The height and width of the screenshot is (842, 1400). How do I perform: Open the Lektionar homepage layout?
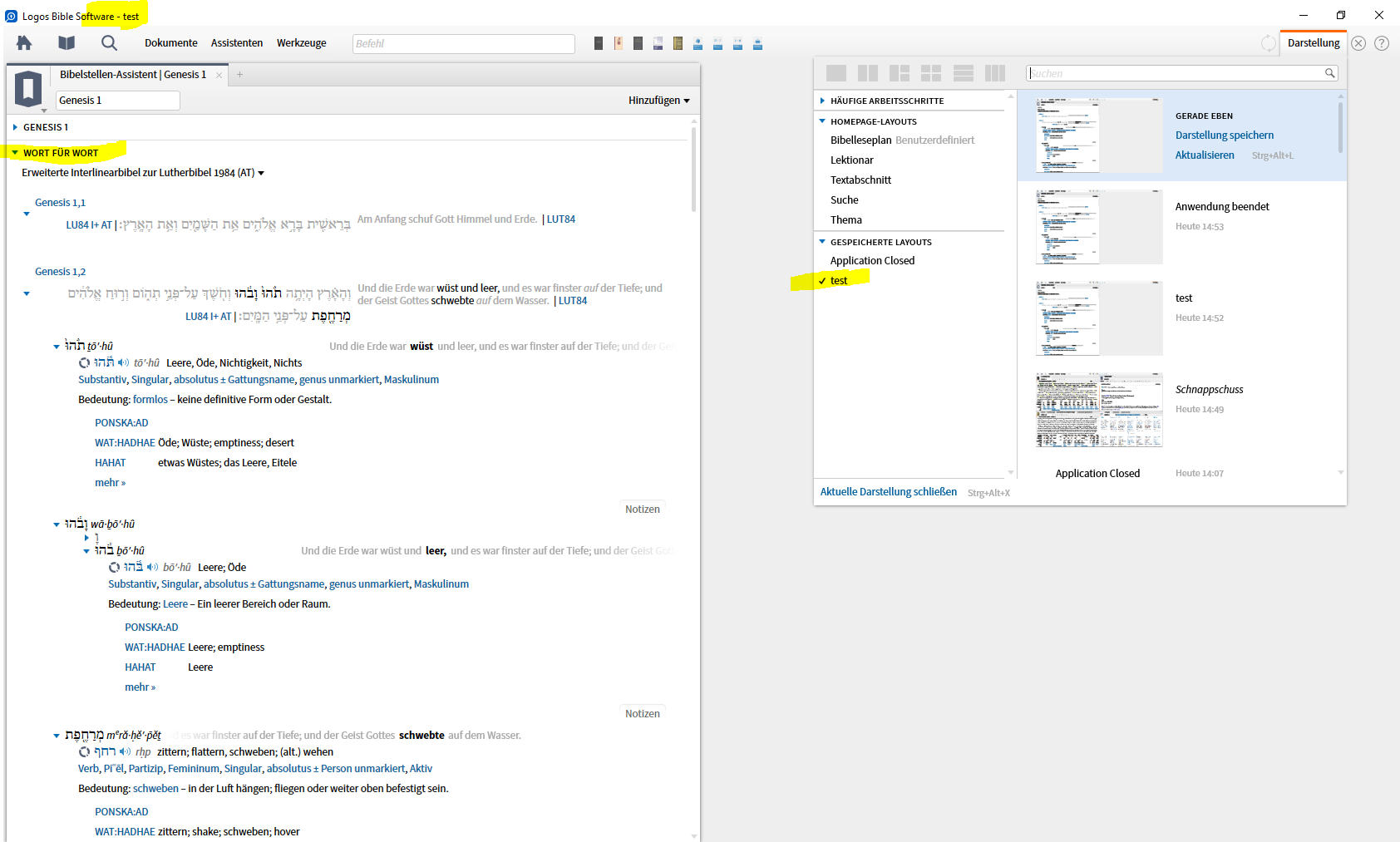click(852, 160)
